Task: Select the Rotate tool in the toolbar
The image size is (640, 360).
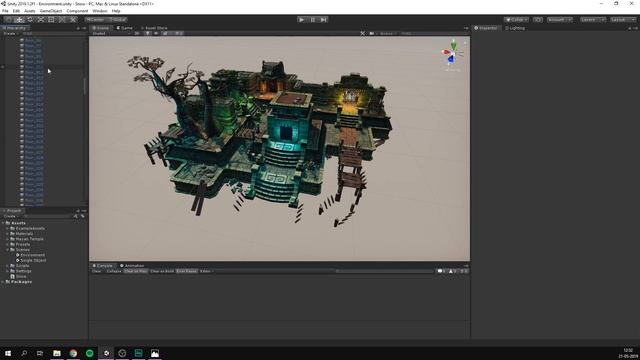Action: [x=30, y=20]
